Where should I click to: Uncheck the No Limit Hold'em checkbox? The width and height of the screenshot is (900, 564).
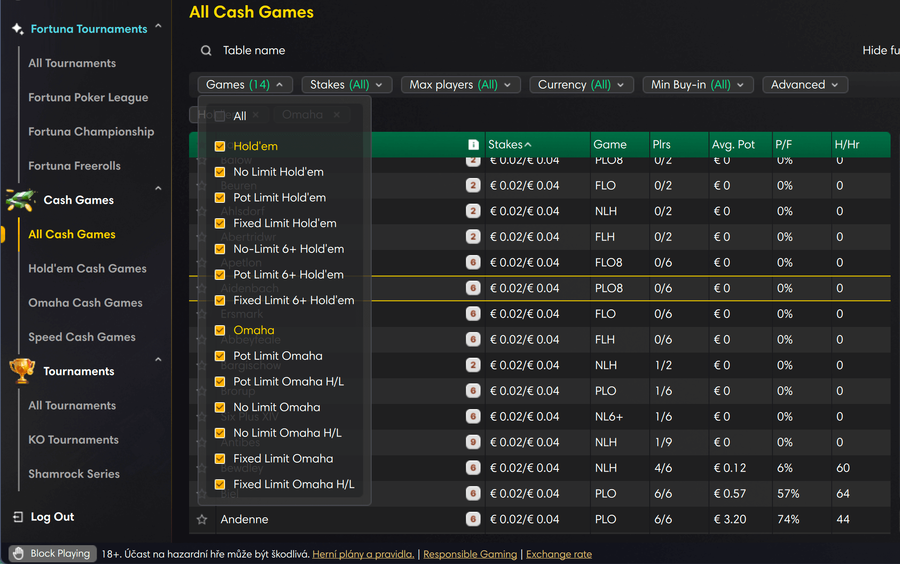220,172
